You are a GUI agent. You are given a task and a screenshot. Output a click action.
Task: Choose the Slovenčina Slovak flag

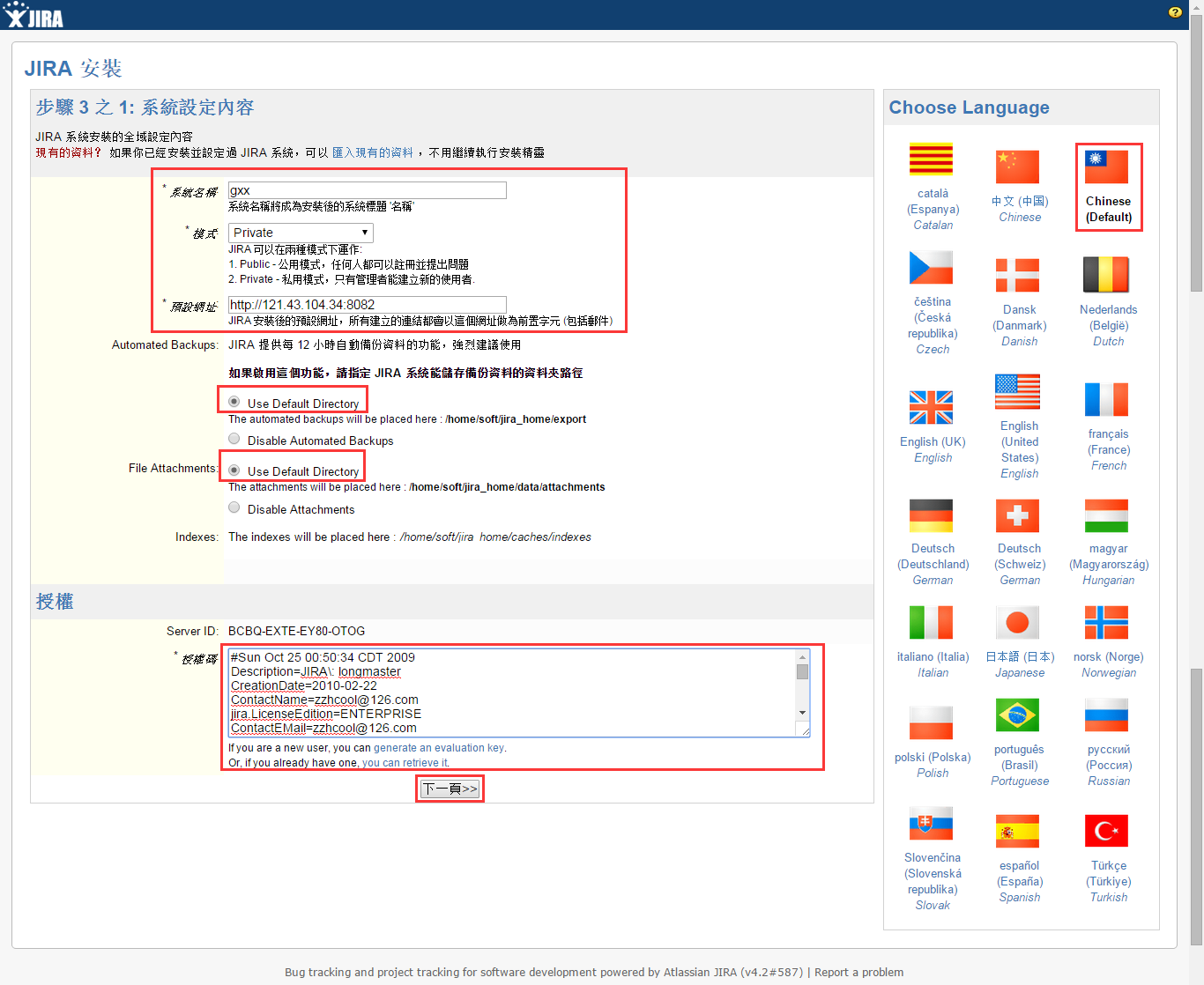pos(932,824)
